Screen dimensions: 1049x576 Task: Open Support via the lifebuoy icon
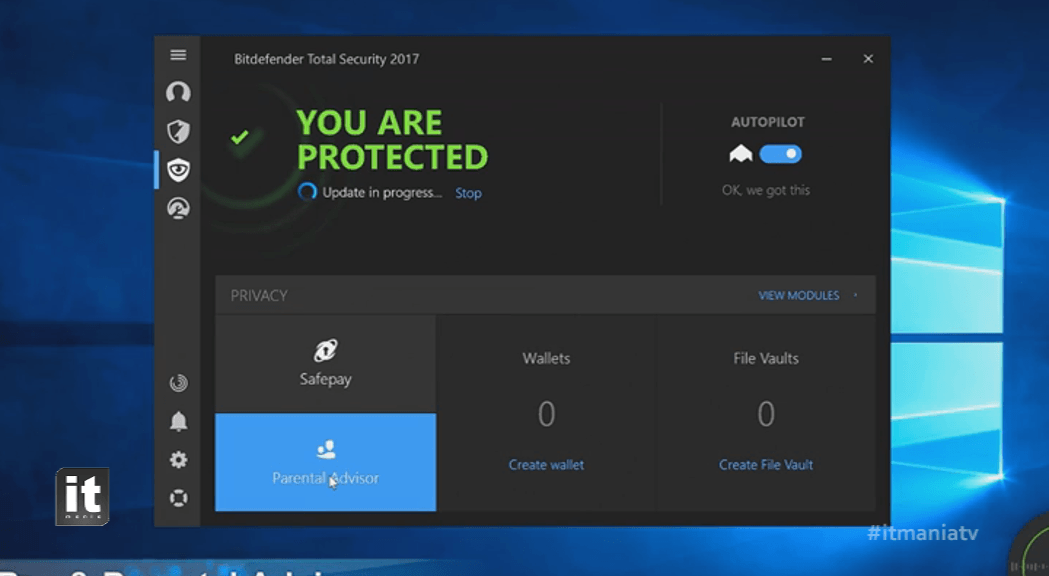pos(178,498)
